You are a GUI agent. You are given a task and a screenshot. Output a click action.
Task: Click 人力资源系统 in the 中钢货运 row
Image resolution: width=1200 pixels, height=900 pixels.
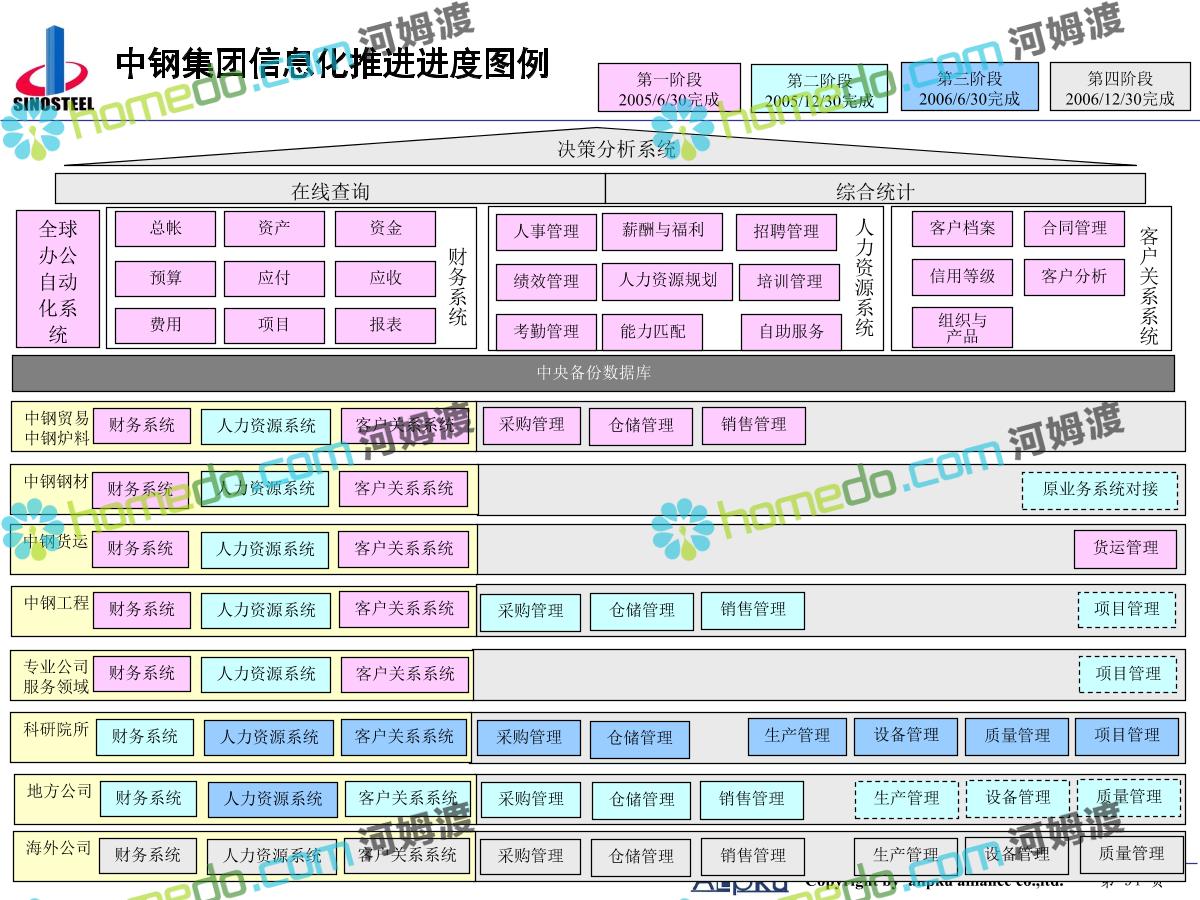pos(265,550)
